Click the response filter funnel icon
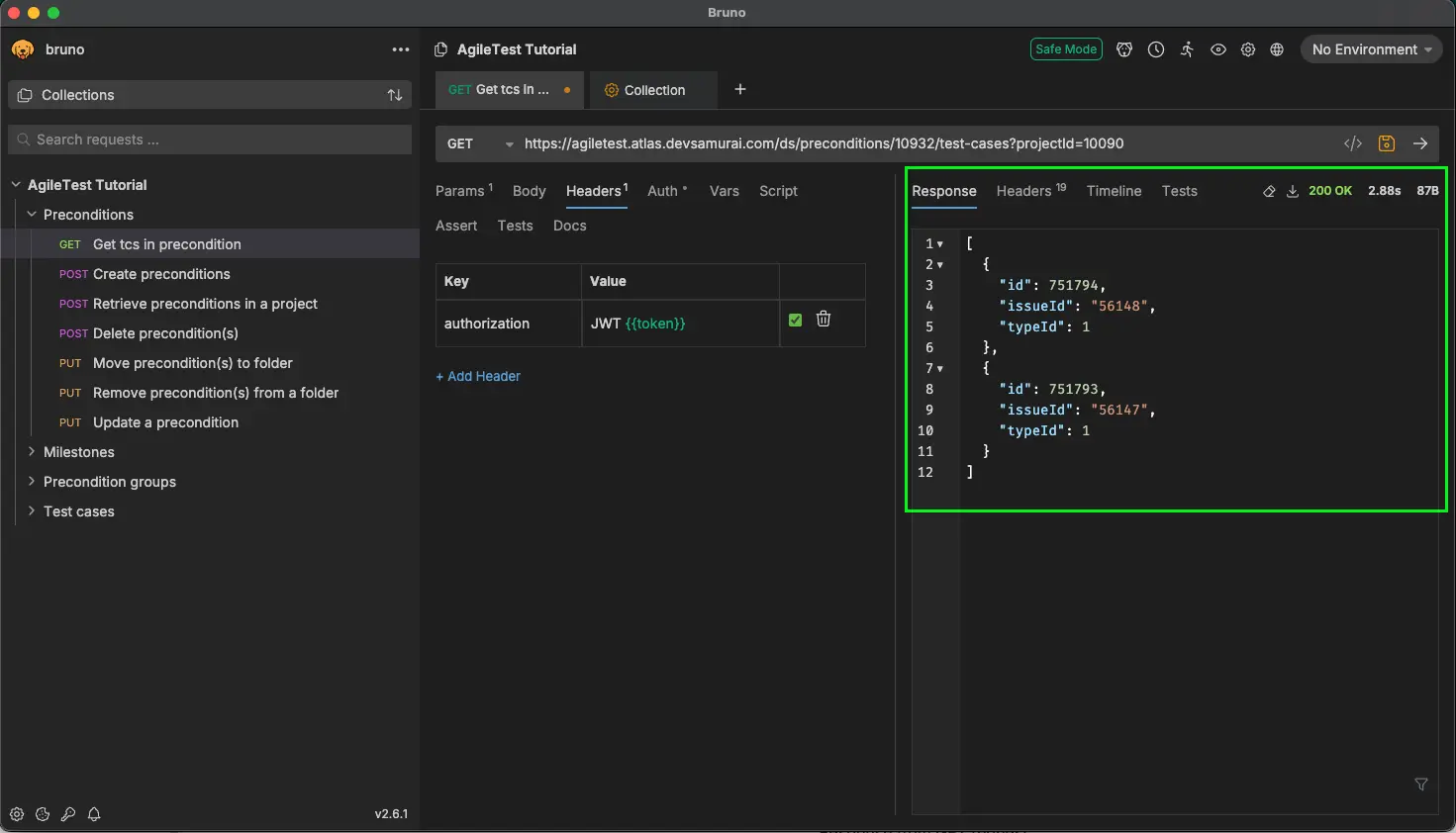 click(1421, 785)
